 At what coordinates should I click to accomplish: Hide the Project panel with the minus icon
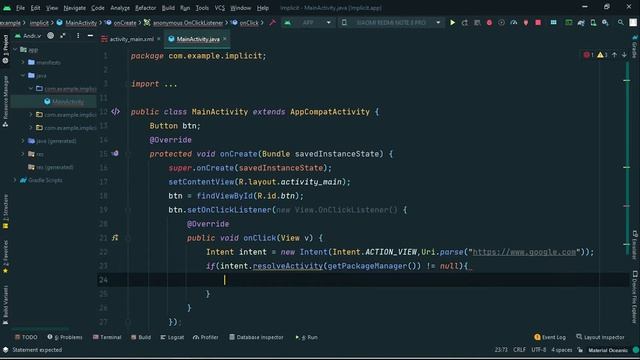coord(90,36)
